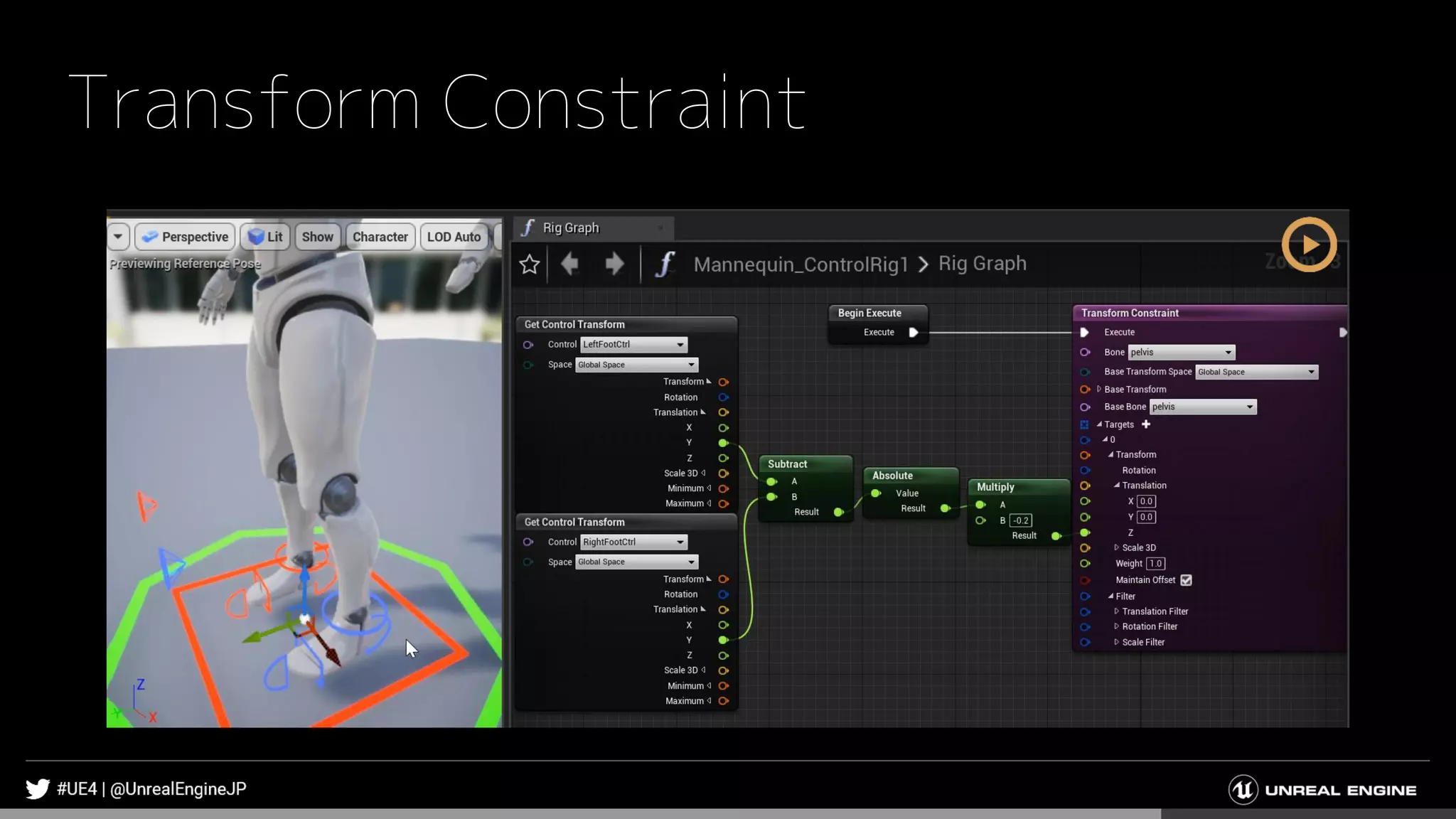Open the RightFootCtrl control dropdown

[x=633, y=542]
